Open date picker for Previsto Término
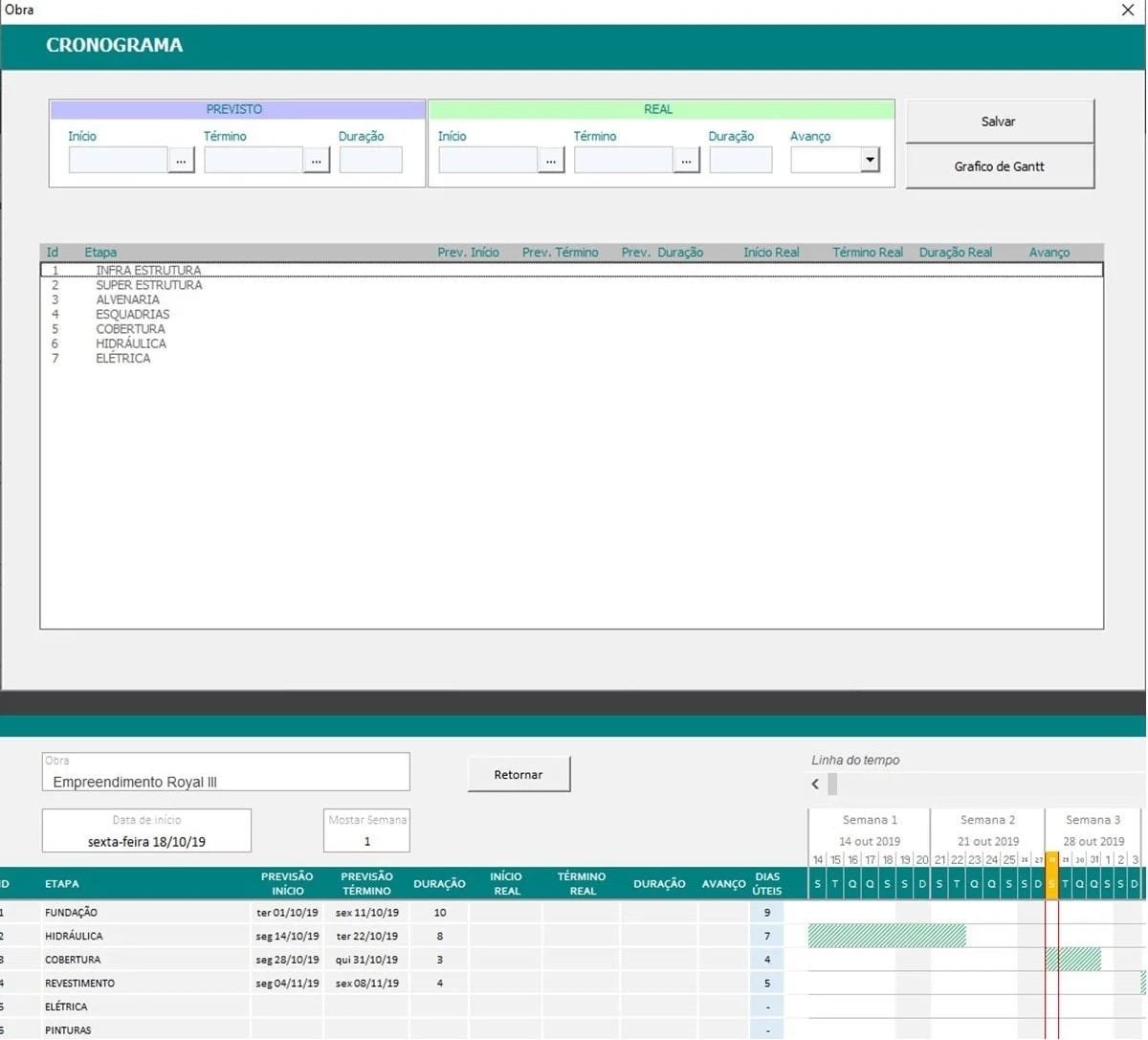This screenshot has height=1040, width=1148. click(x=317, y=161)
